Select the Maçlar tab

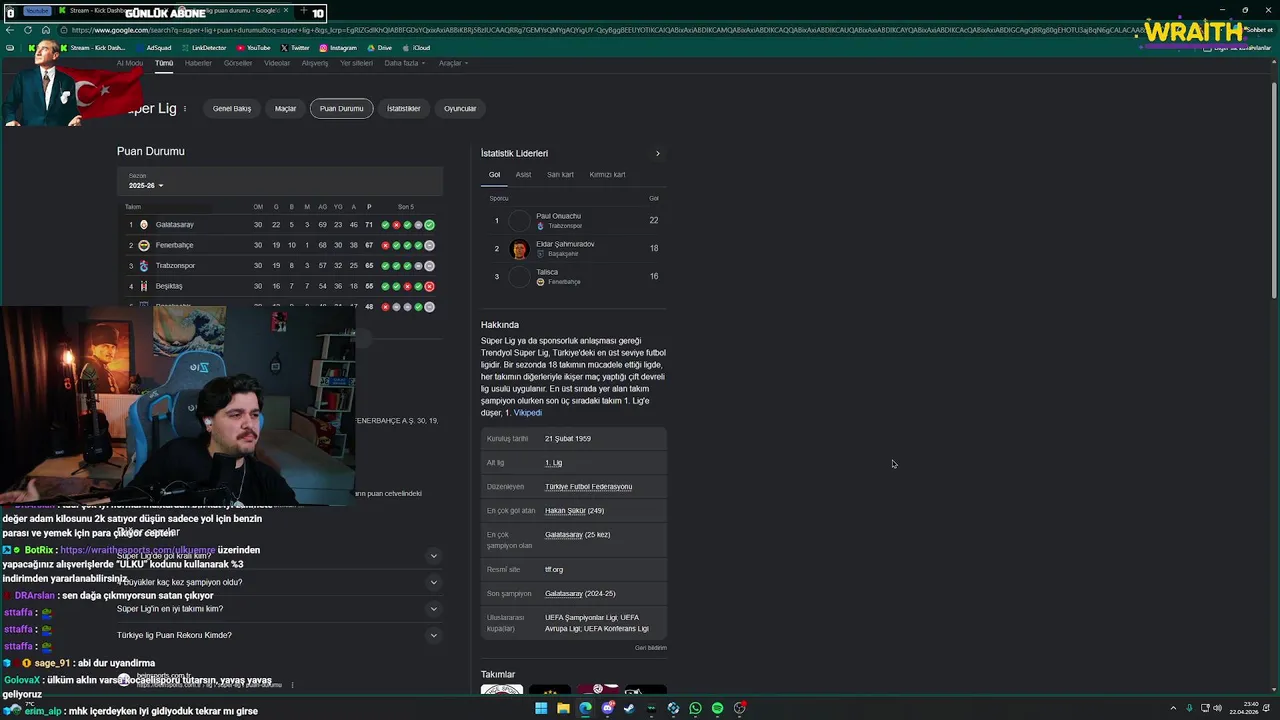286,108
